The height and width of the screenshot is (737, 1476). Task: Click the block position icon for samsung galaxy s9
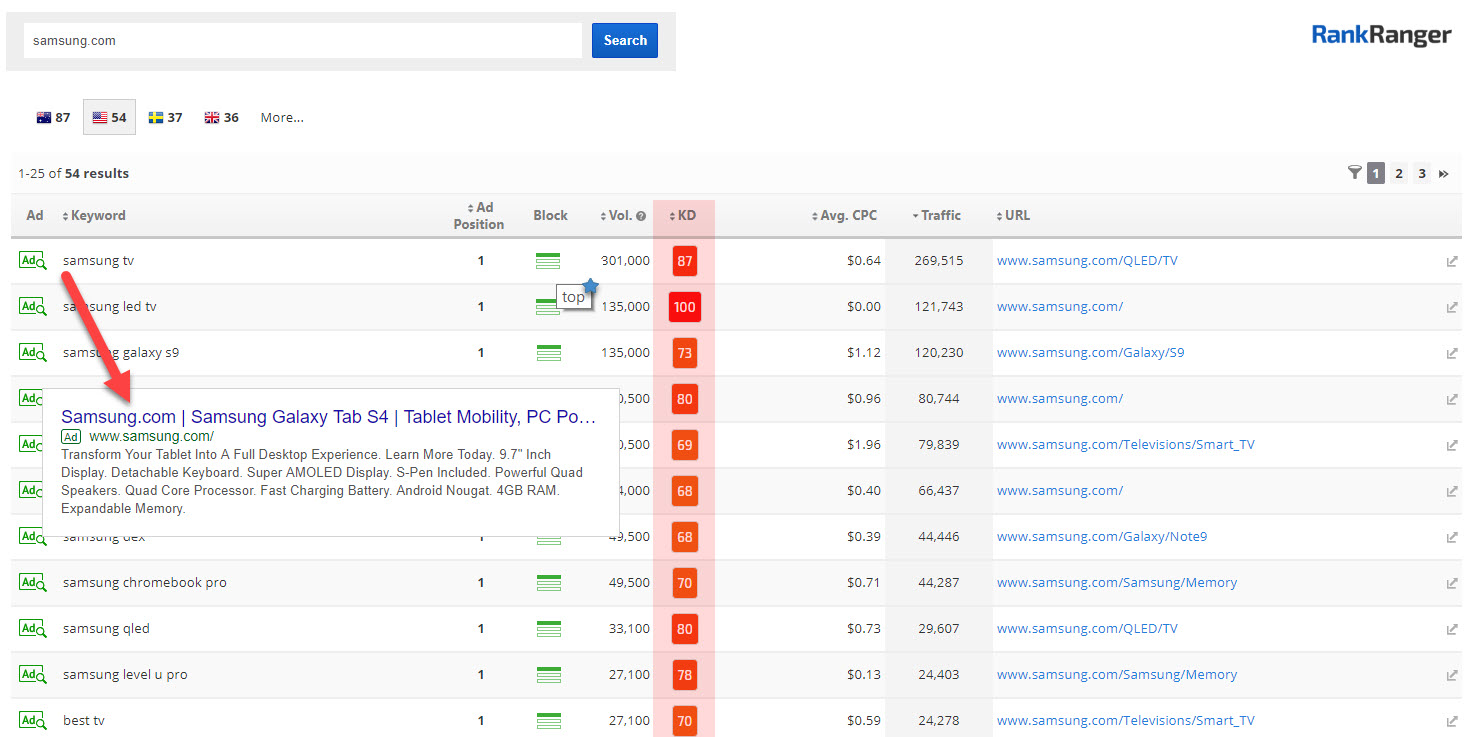(548, 353)
